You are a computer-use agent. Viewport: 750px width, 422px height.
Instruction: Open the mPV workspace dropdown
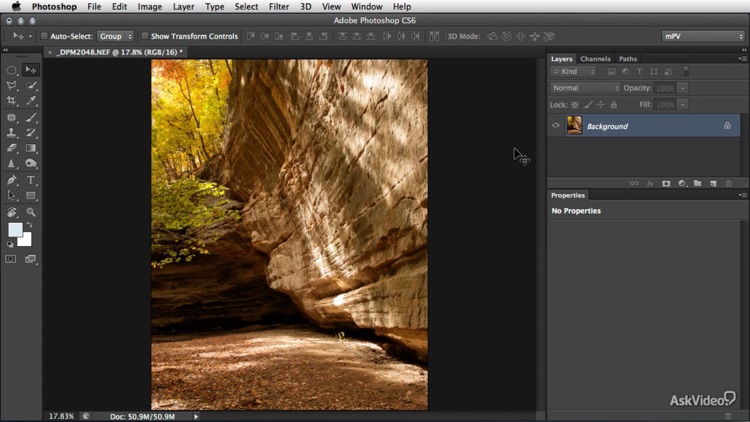[703, 36]
